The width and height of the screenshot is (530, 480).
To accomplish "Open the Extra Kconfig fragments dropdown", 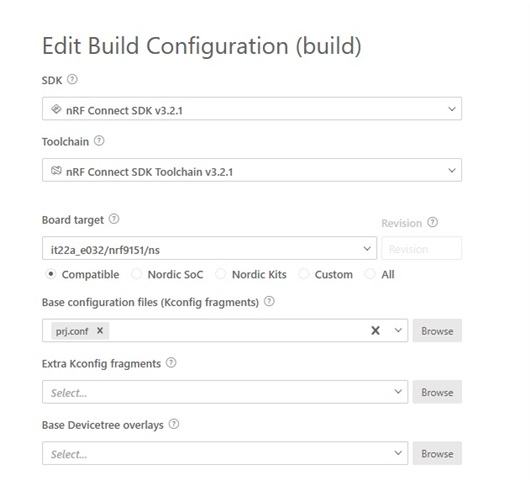I will pos(225,392).
